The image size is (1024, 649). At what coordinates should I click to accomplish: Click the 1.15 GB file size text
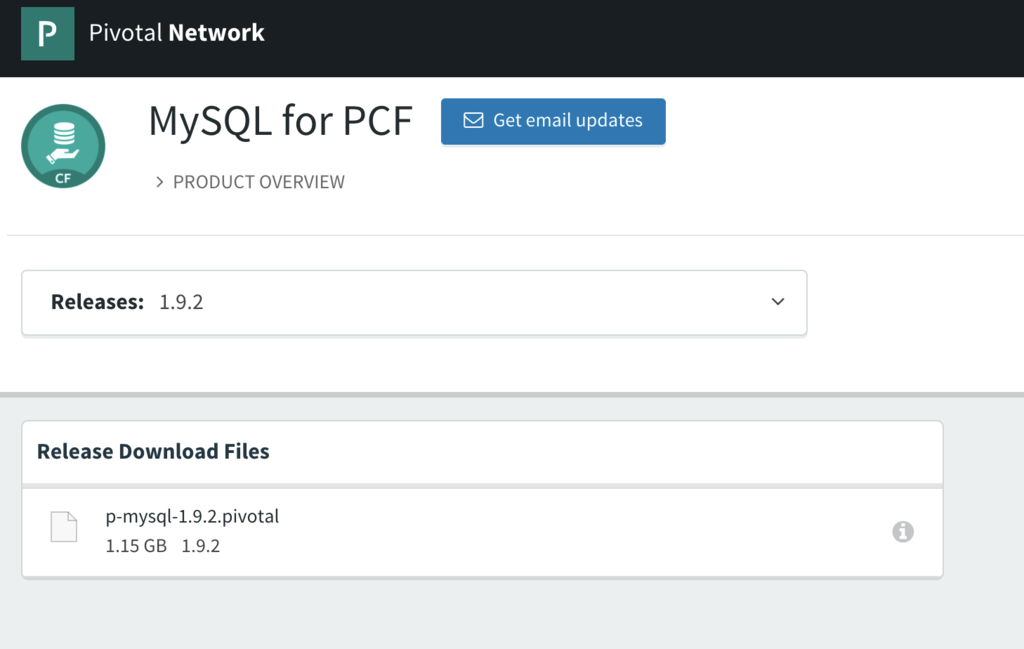(x=136, y=546)
